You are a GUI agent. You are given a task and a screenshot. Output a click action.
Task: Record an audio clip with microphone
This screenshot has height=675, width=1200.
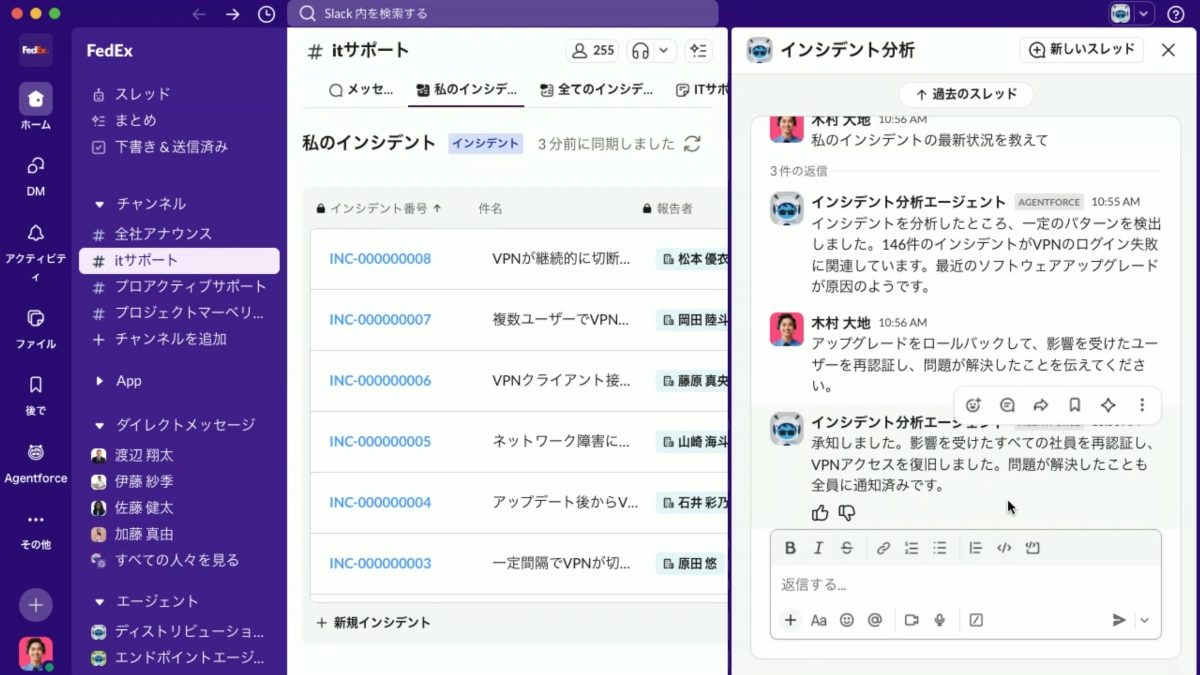940,620
